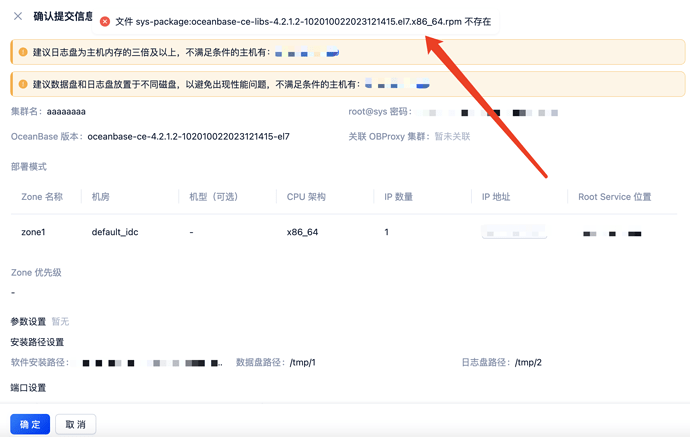The image size is (690, 437).
Task: Click the IP count value 1 in zone1 row
Action: (x=386, y=232)
